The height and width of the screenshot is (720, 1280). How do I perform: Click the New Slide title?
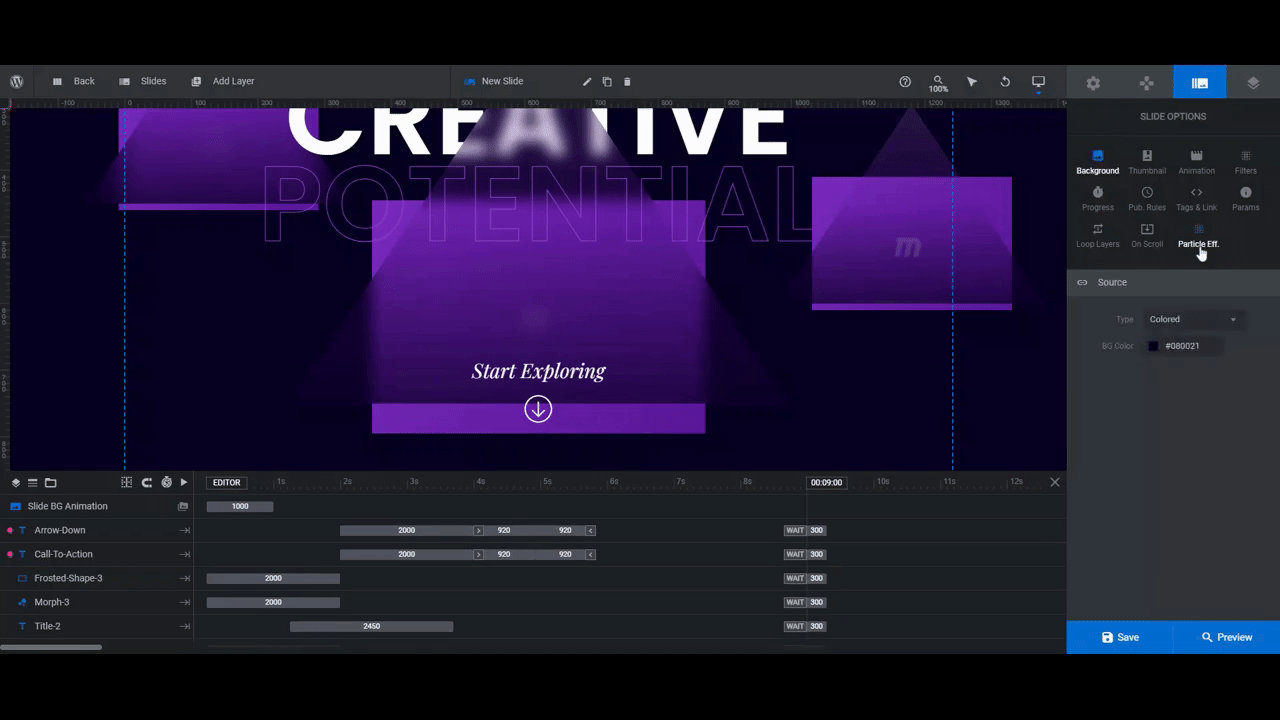click(x=502, y=81)
